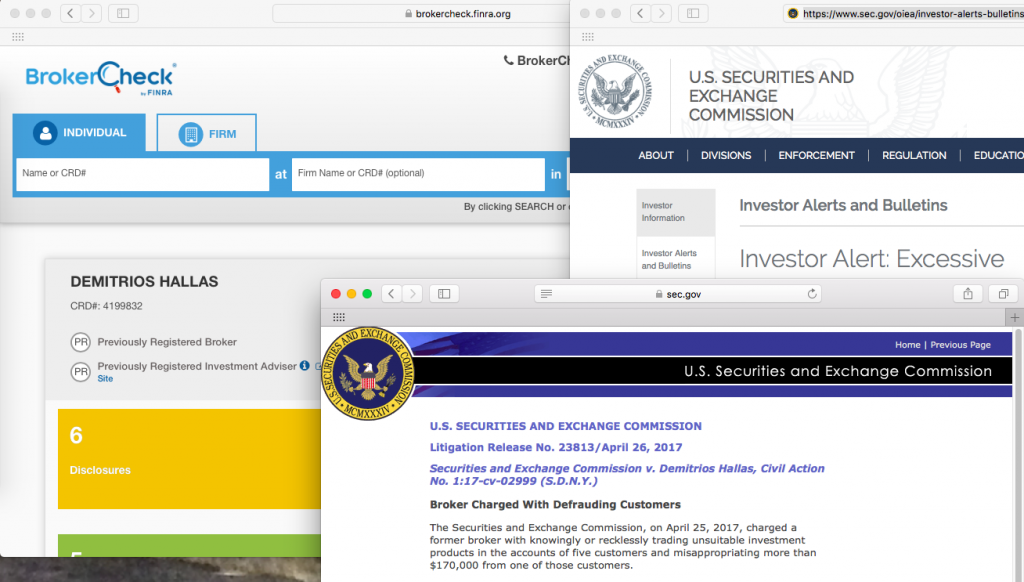Viewport: 1024px width, 582px height.
Task: Click the sec.gov/oiea investor-alerts URL bar
Action: tap(904, 13)
